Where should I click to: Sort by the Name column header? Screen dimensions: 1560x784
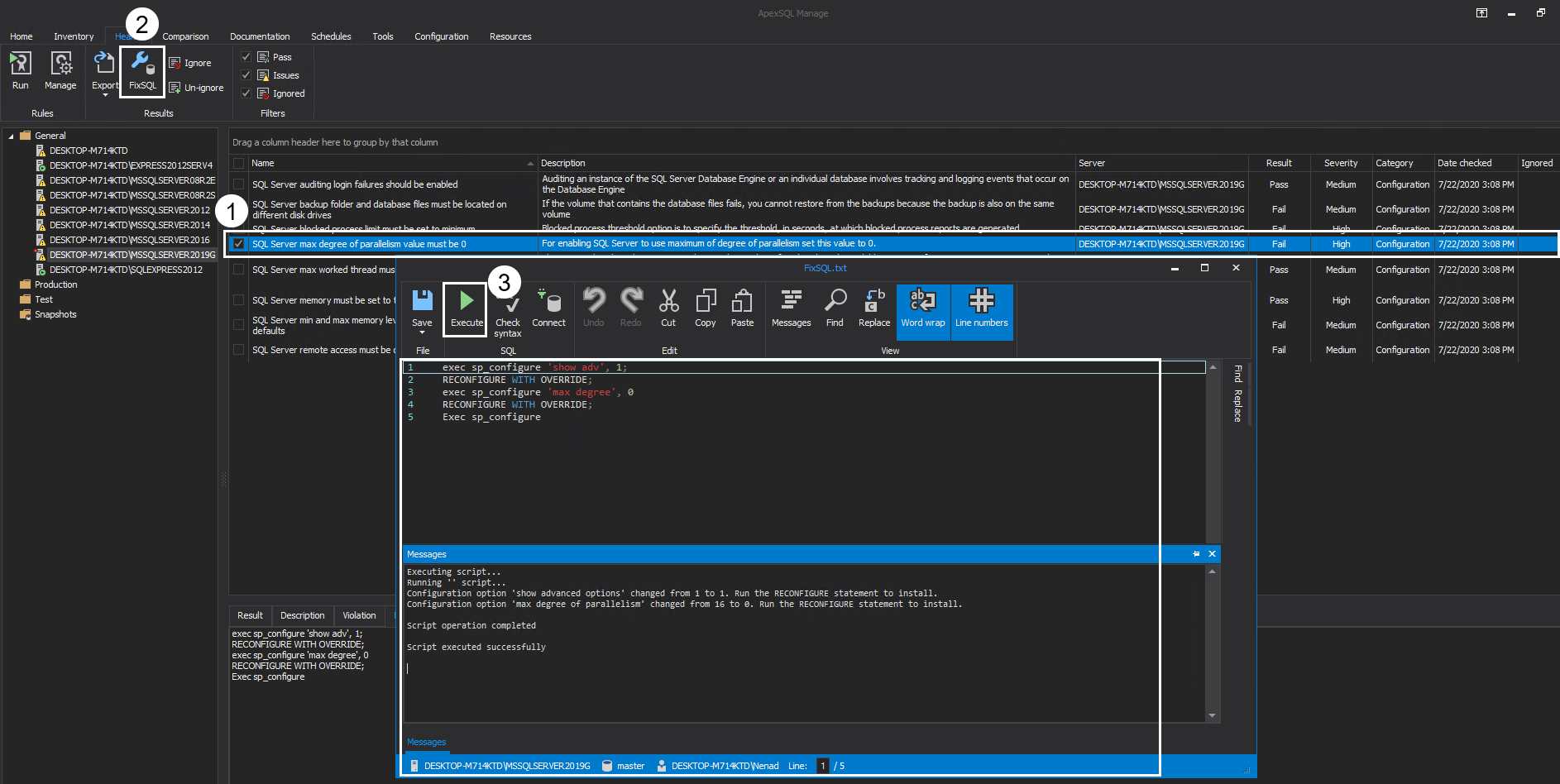(x=392, y=163)
